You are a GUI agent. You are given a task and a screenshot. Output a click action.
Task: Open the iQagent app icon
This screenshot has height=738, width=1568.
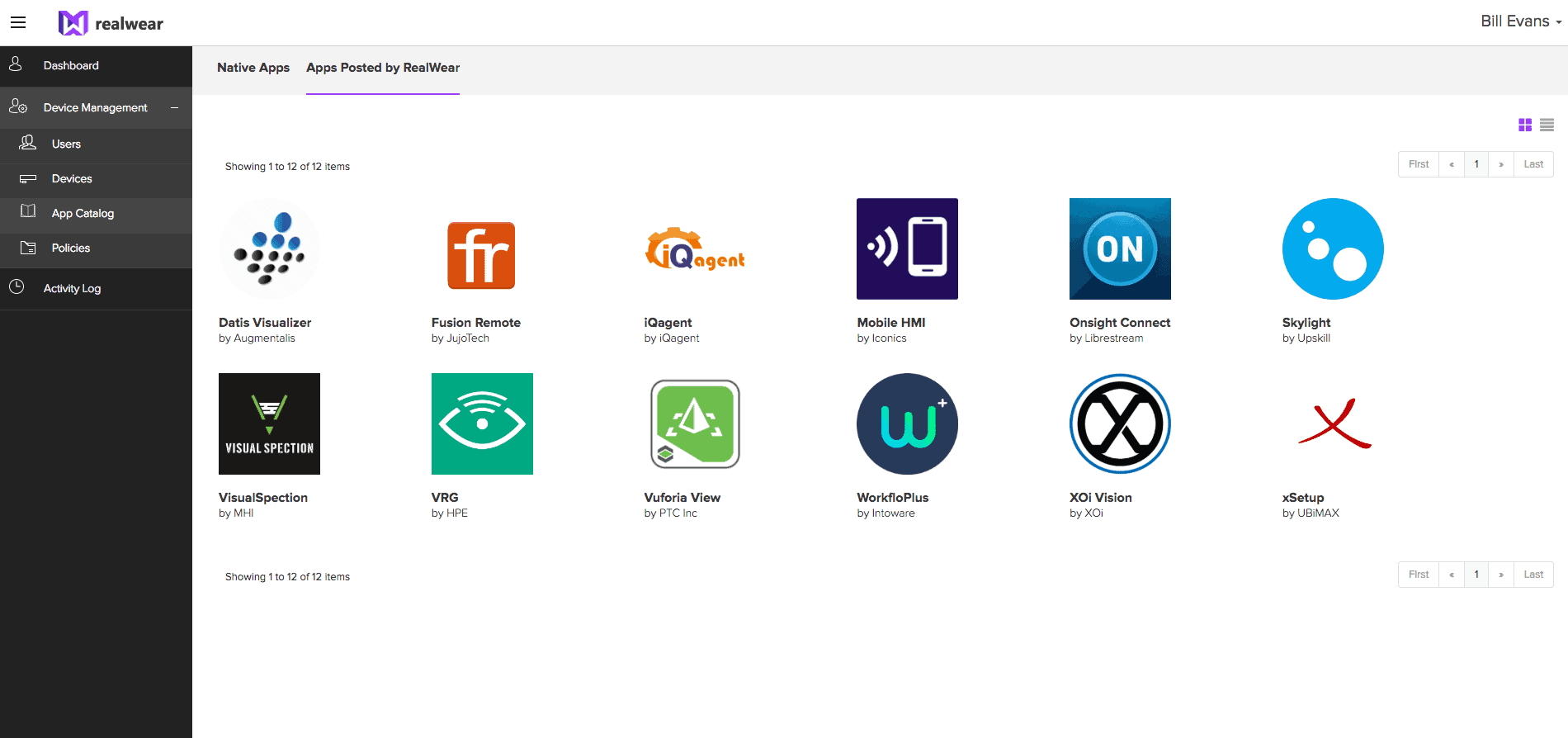(695, 248)
